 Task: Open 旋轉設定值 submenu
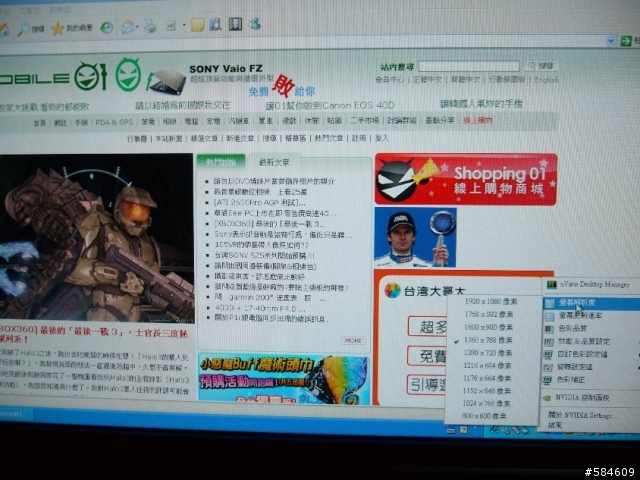point(591,367)
